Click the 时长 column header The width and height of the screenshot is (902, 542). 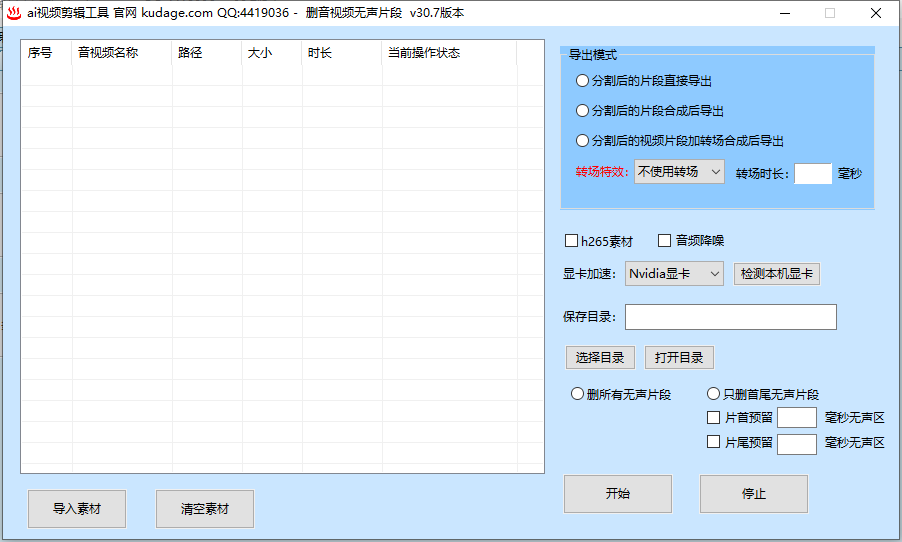[342, 53]
